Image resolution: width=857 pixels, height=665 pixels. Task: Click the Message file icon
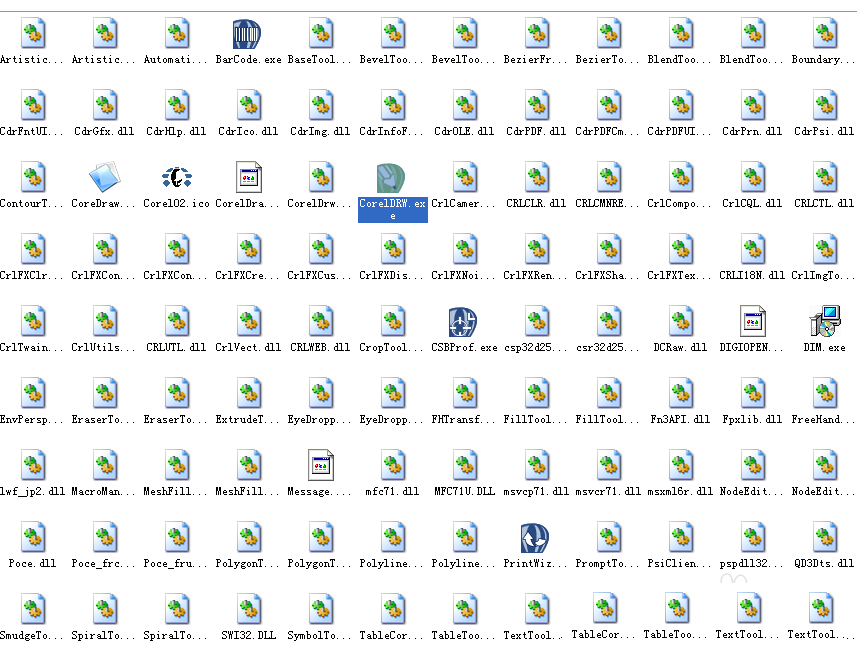(x=321, y=466)
